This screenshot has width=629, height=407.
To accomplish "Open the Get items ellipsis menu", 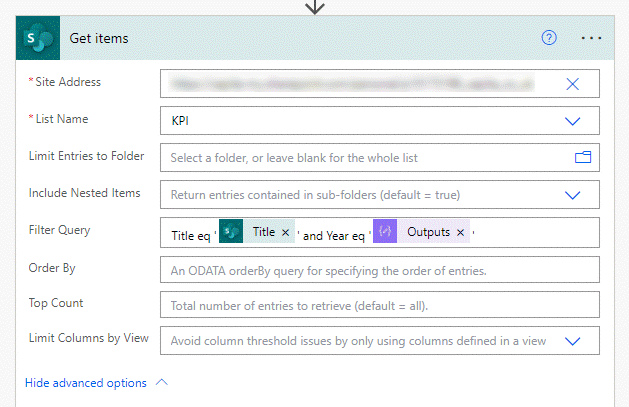I will pyautogui.click(x=591, y=38).
